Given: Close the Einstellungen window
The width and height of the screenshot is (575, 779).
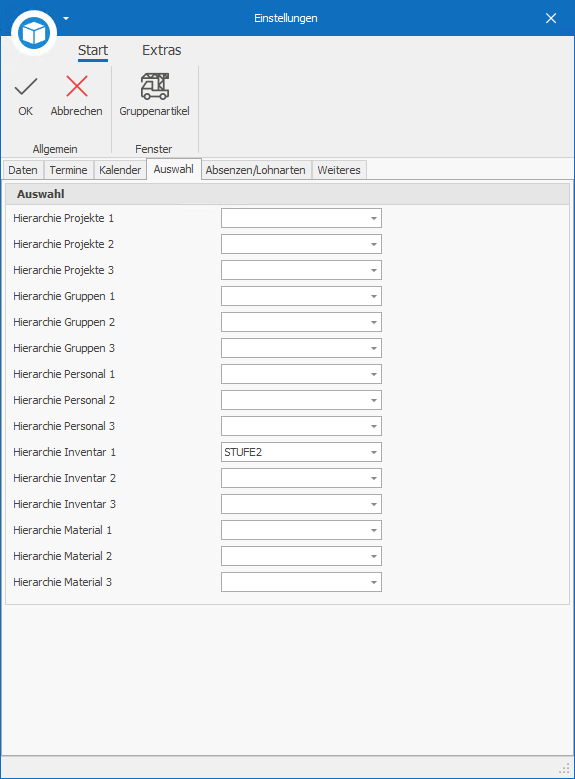Looking at the screenshot, I should click(551, 18).
